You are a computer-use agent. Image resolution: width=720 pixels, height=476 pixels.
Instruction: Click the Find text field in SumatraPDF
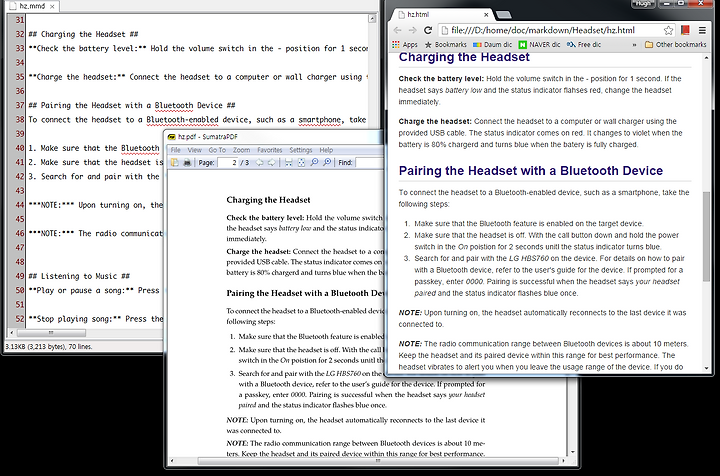click(369, 162)
